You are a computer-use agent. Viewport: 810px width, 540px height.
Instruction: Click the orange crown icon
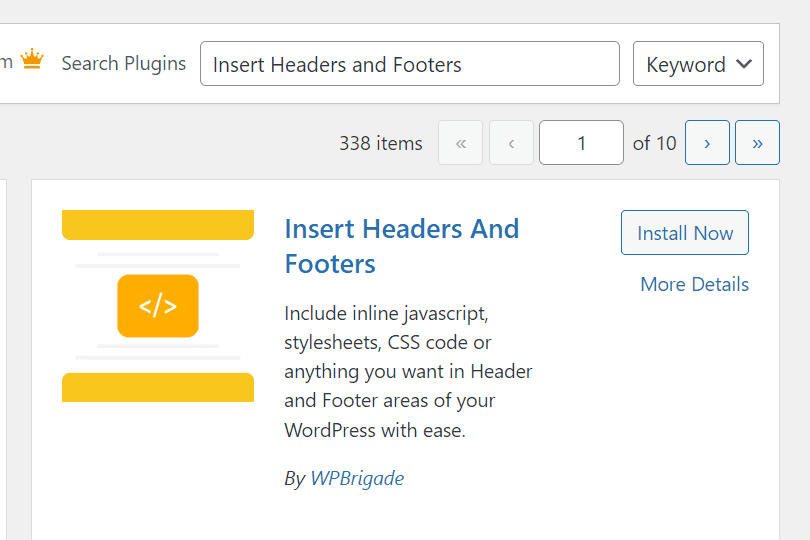coord(33,61)
